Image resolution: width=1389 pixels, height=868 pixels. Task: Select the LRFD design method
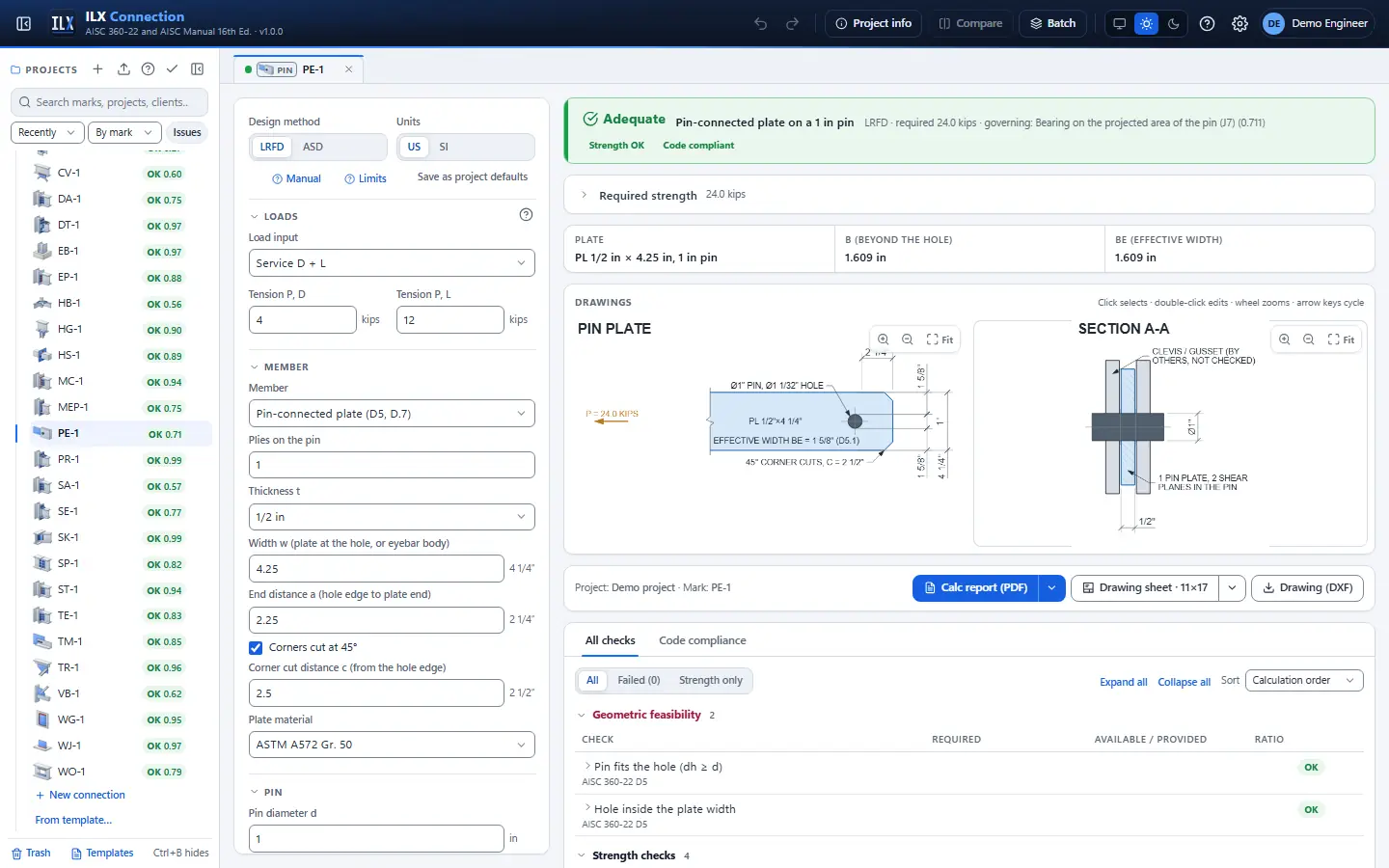pyautogui.click(x=272, y=147)
